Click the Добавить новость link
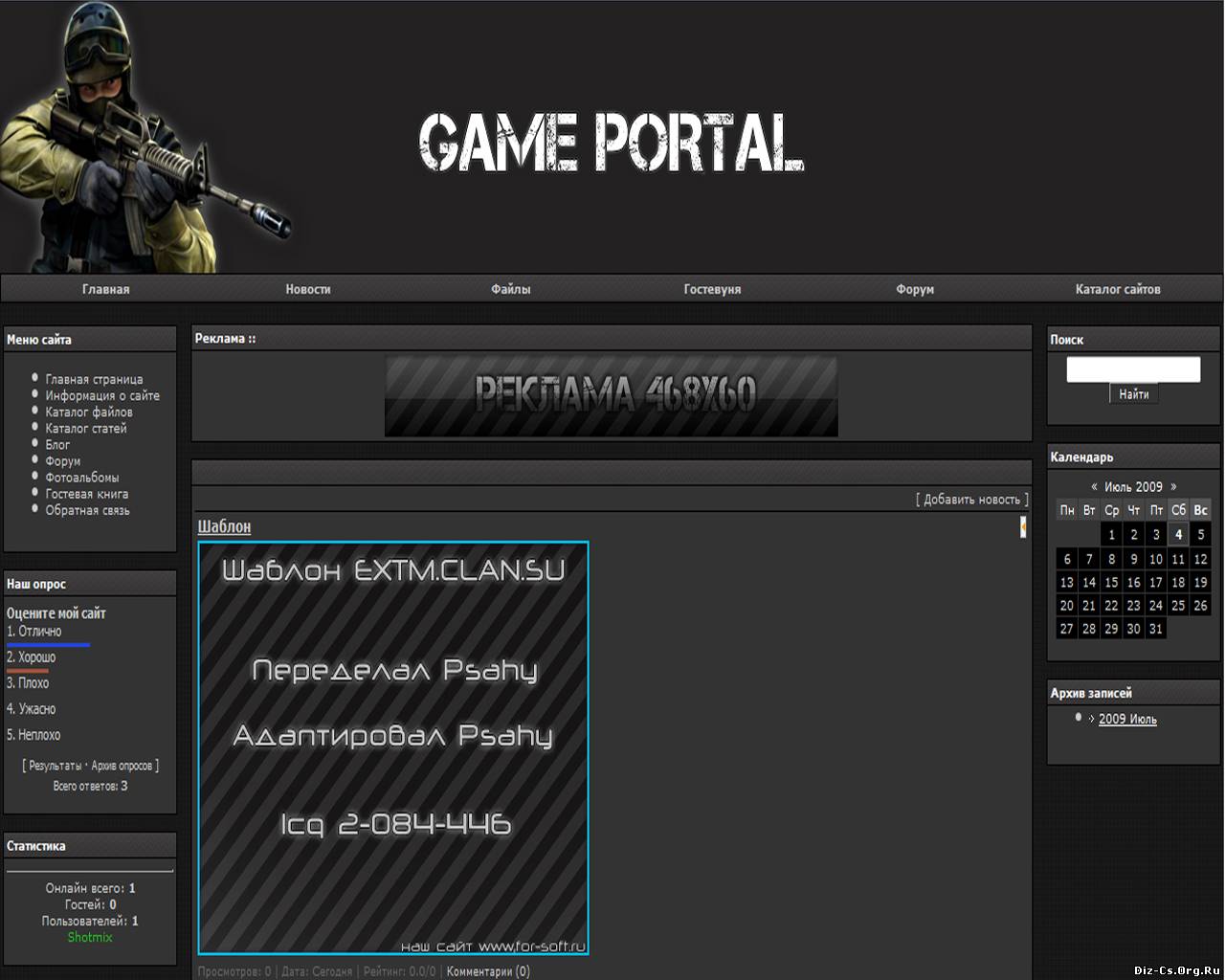Viewport: 1225px width, 980px height. (971, 500)
